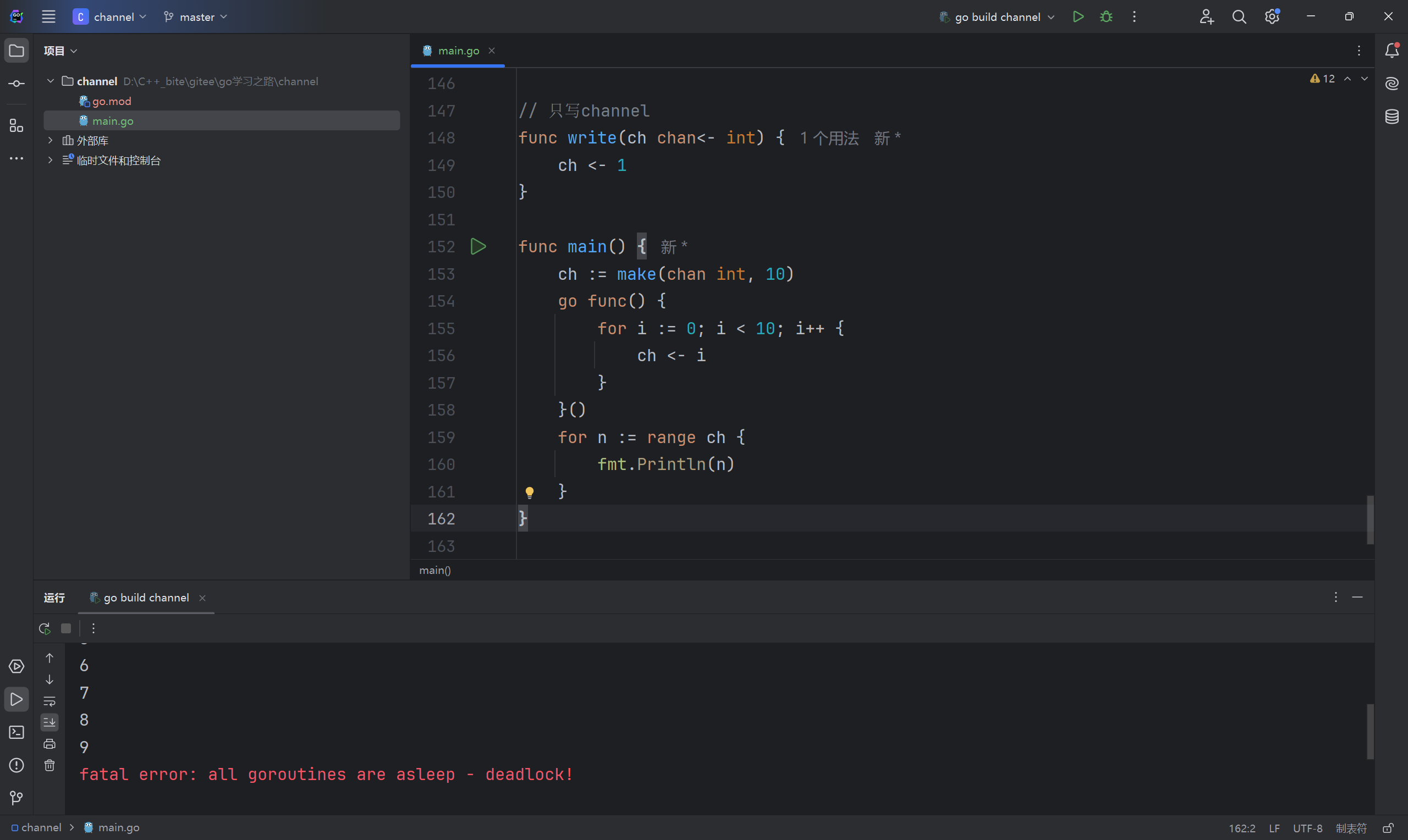This screenshot has height=840, width=1408.
Task: Open line:column 162:2 indicator
Action: 1241,828
